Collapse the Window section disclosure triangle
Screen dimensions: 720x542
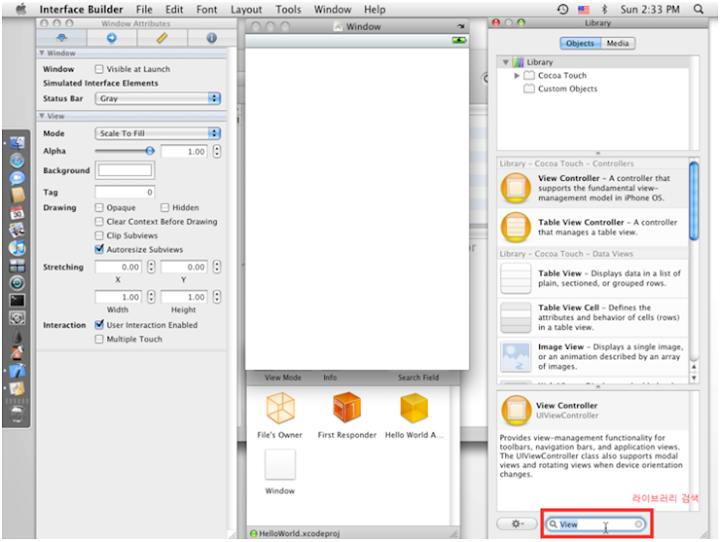(42, 53)
